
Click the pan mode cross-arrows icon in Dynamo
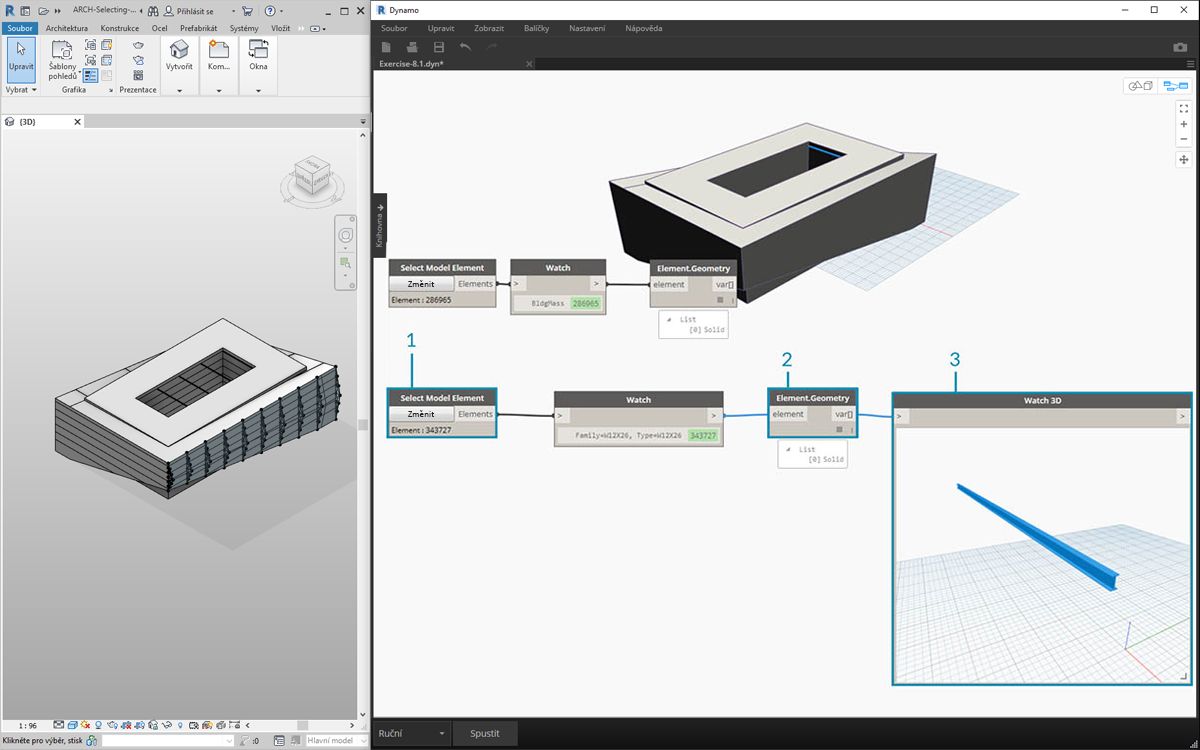click(x=1184, y=160)
